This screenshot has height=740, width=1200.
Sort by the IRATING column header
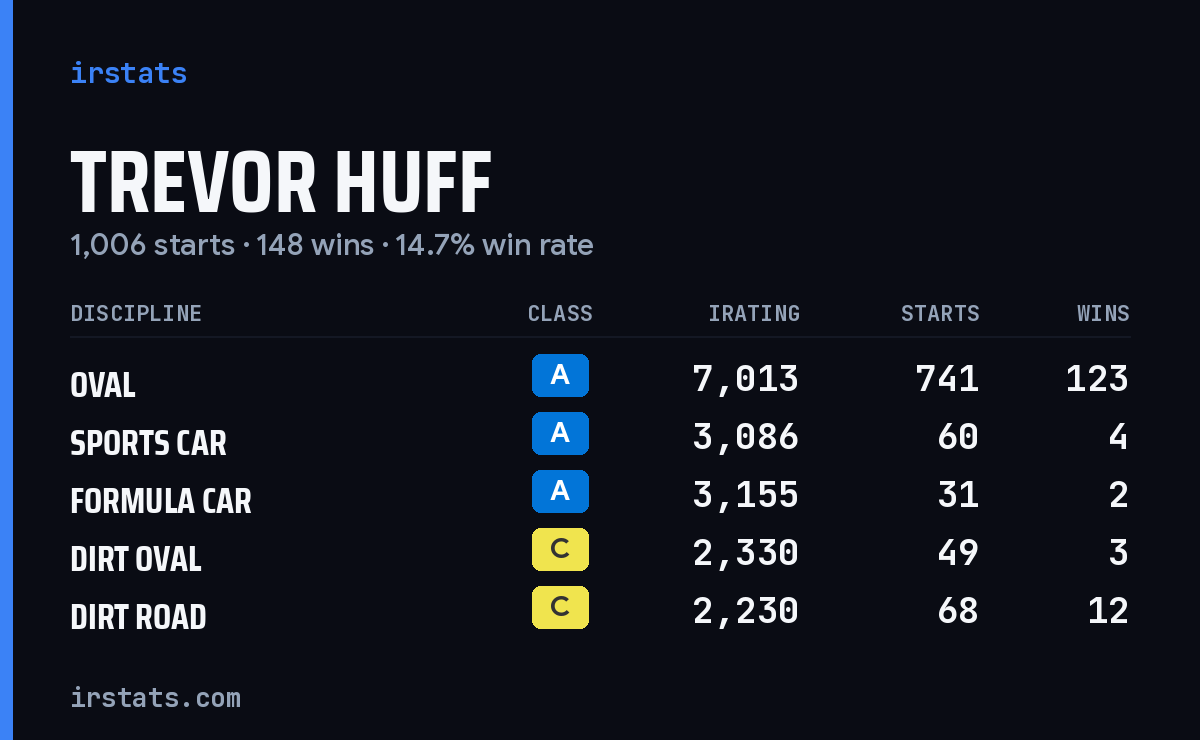(754, 313)
